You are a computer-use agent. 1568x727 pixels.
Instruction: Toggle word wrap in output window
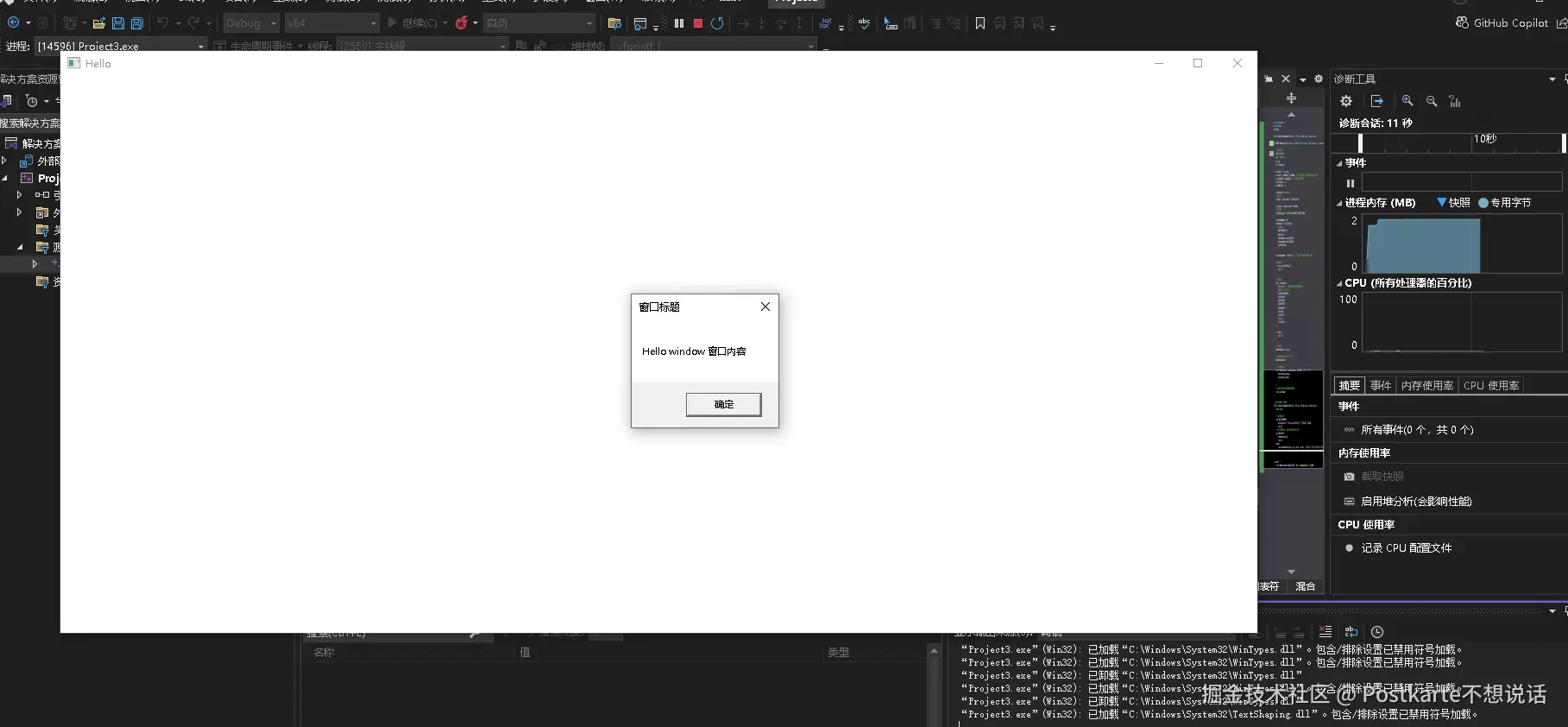click(x=1351, y=632)
